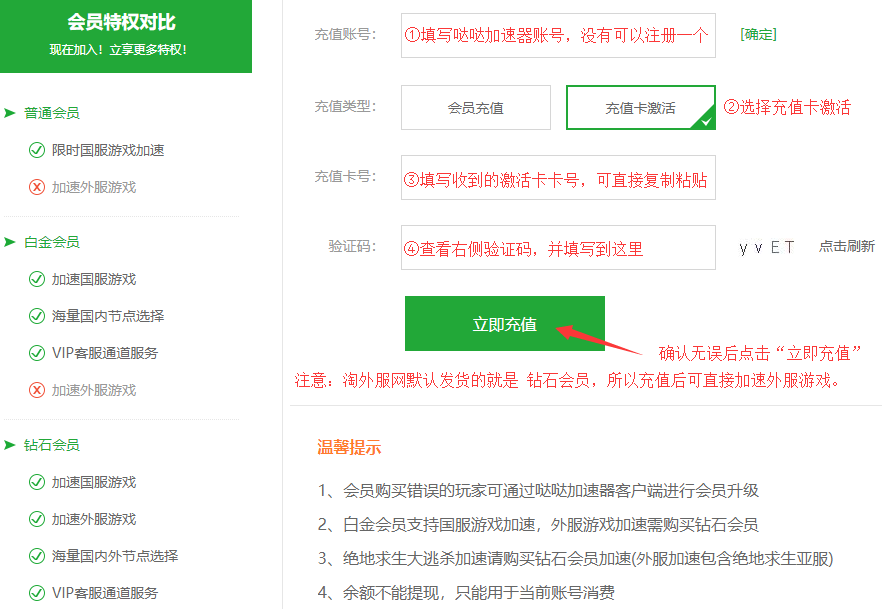Image resolution: width=882 pixels, height=609 pixels.
Task: Click tip 4 about 余额不能提现
Action: pos(466,592)
